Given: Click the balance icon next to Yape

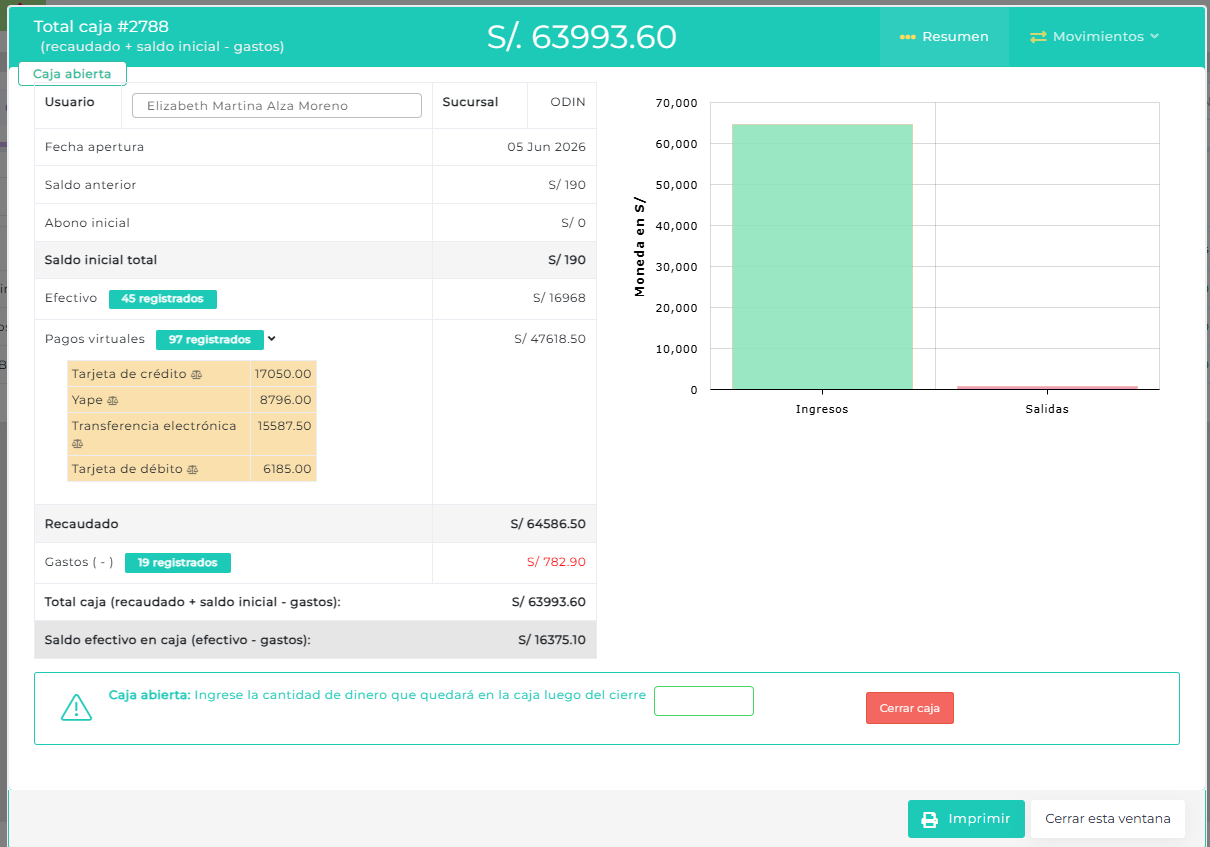Looking at the screenshot, I should click(x=112, y=400).
